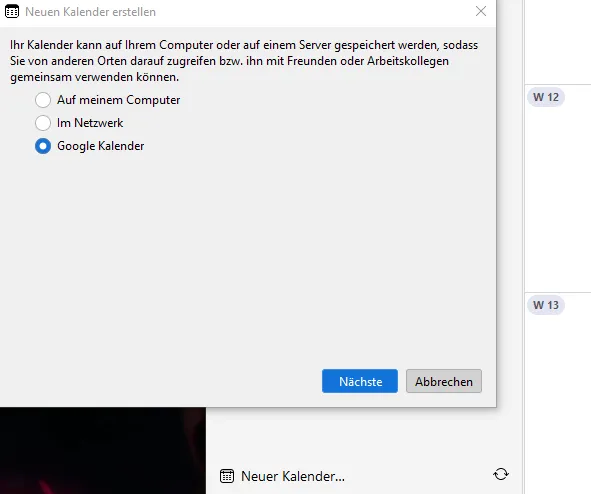Click the dark desktop background below dialog

click(103, 451)
